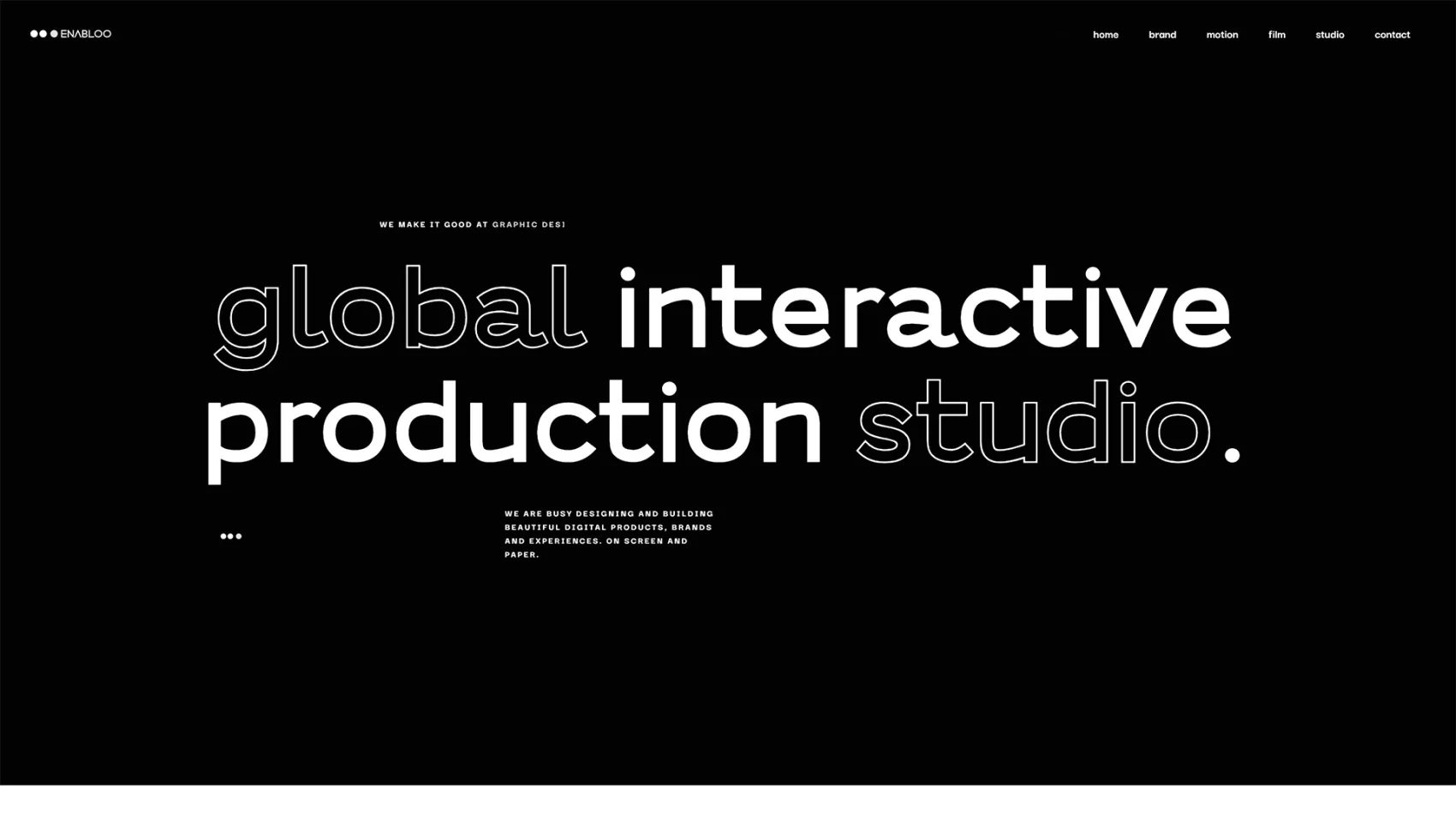This screenshot has height=819, width=1456.
Task: Click the white section strip at page bottom
Action: pyautogui.click(x=728, y=802)
